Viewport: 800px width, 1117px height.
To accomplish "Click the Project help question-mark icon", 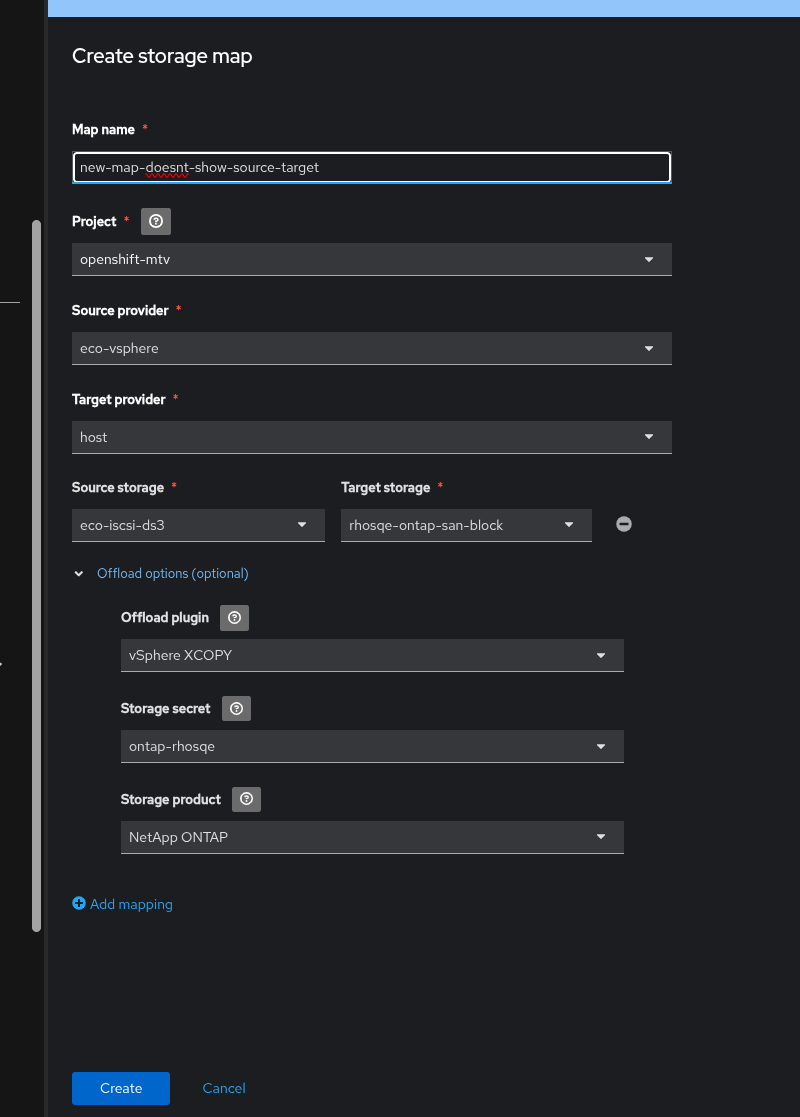I will tap(155, 221).
